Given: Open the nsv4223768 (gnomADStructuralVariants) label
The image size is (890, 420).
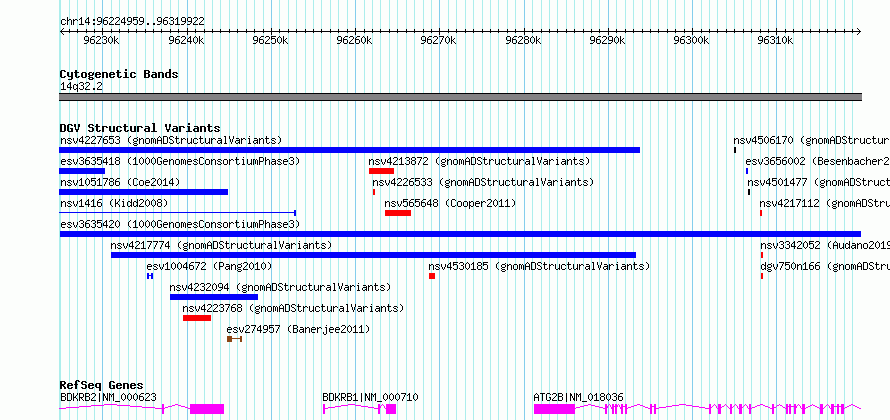Looking at the screenshot, I should point(293,308).
